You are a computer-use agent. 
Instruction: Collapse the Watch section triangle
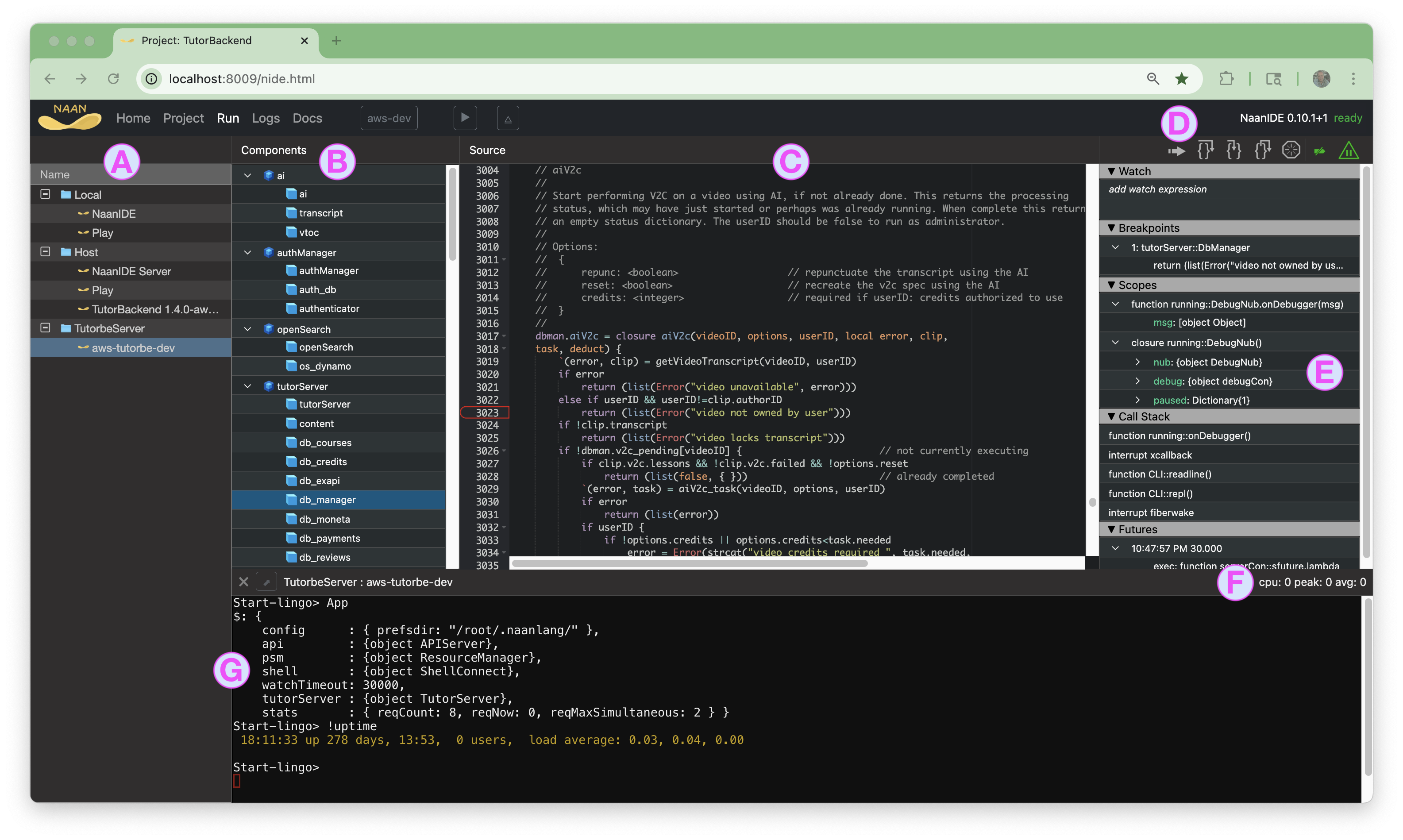coord(1111,171)
